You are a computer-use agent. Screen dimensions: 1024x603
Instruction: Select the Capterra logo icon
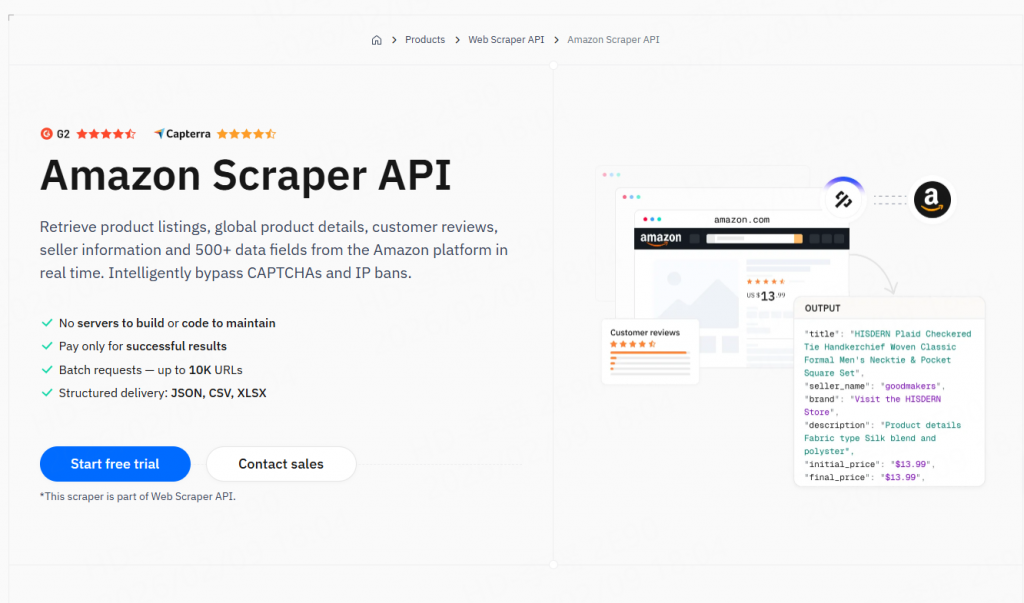(x=158, y=132)
